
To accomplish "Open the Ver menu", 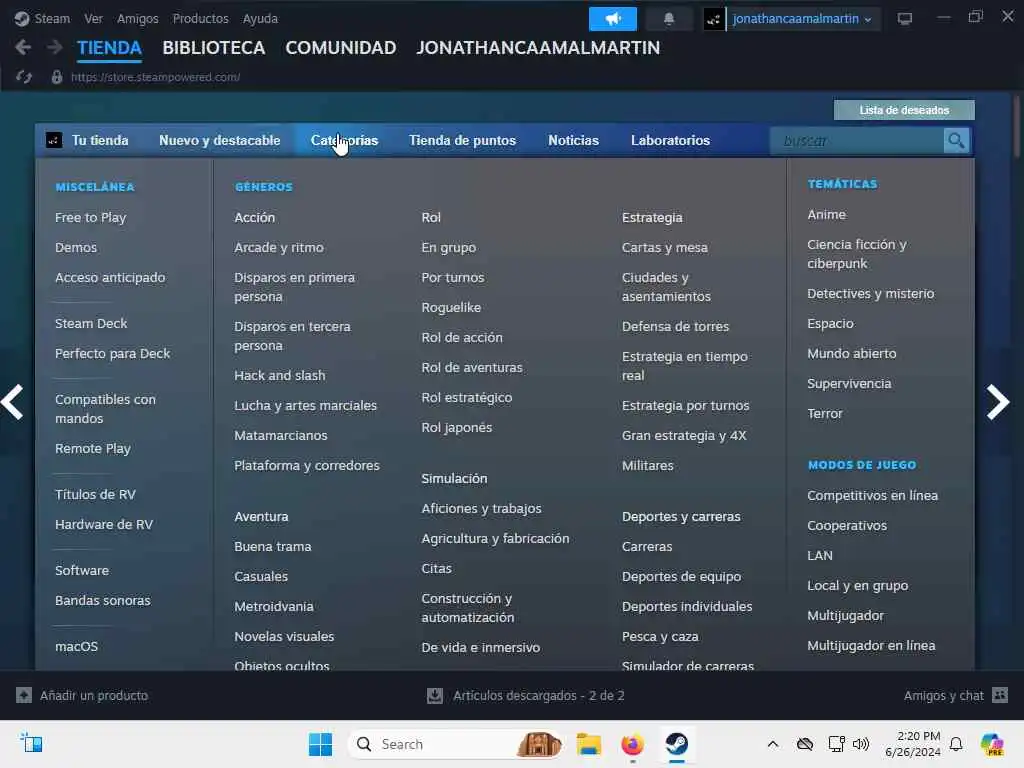I will click(93, 18).
